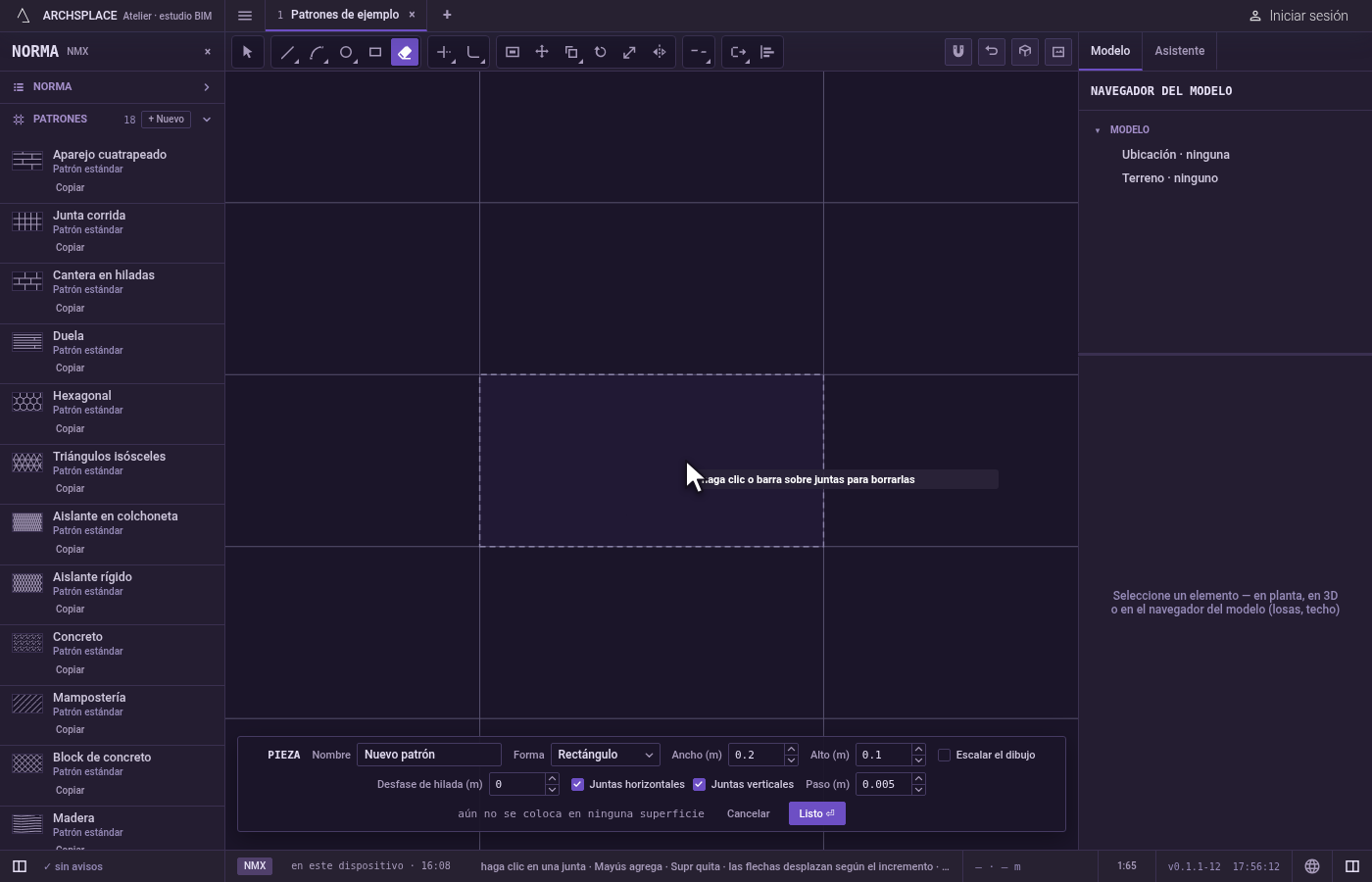Uncheck Juntas verticales checkbox
This screenshot has height=882, width=1372.
pyautogui.click(x=699, y=784)
